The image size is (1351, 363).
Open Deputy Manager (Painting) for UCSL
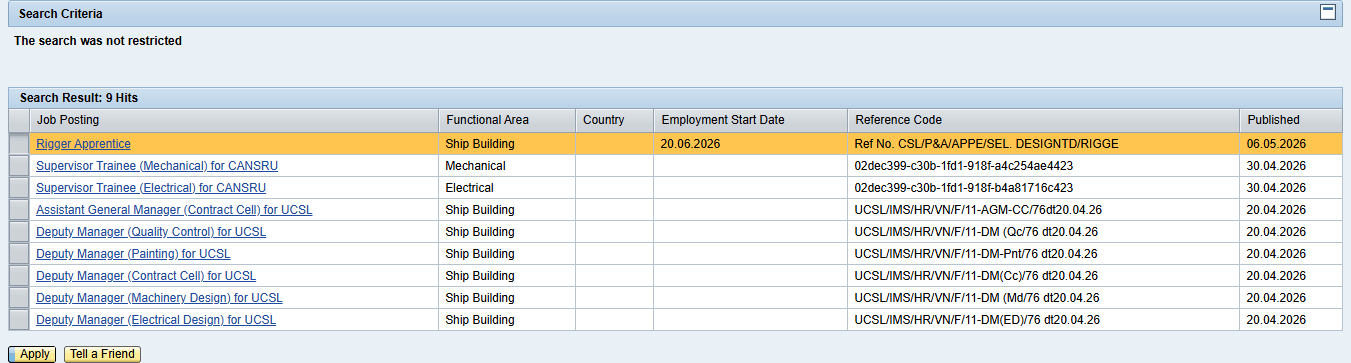[x=133, y=254]
